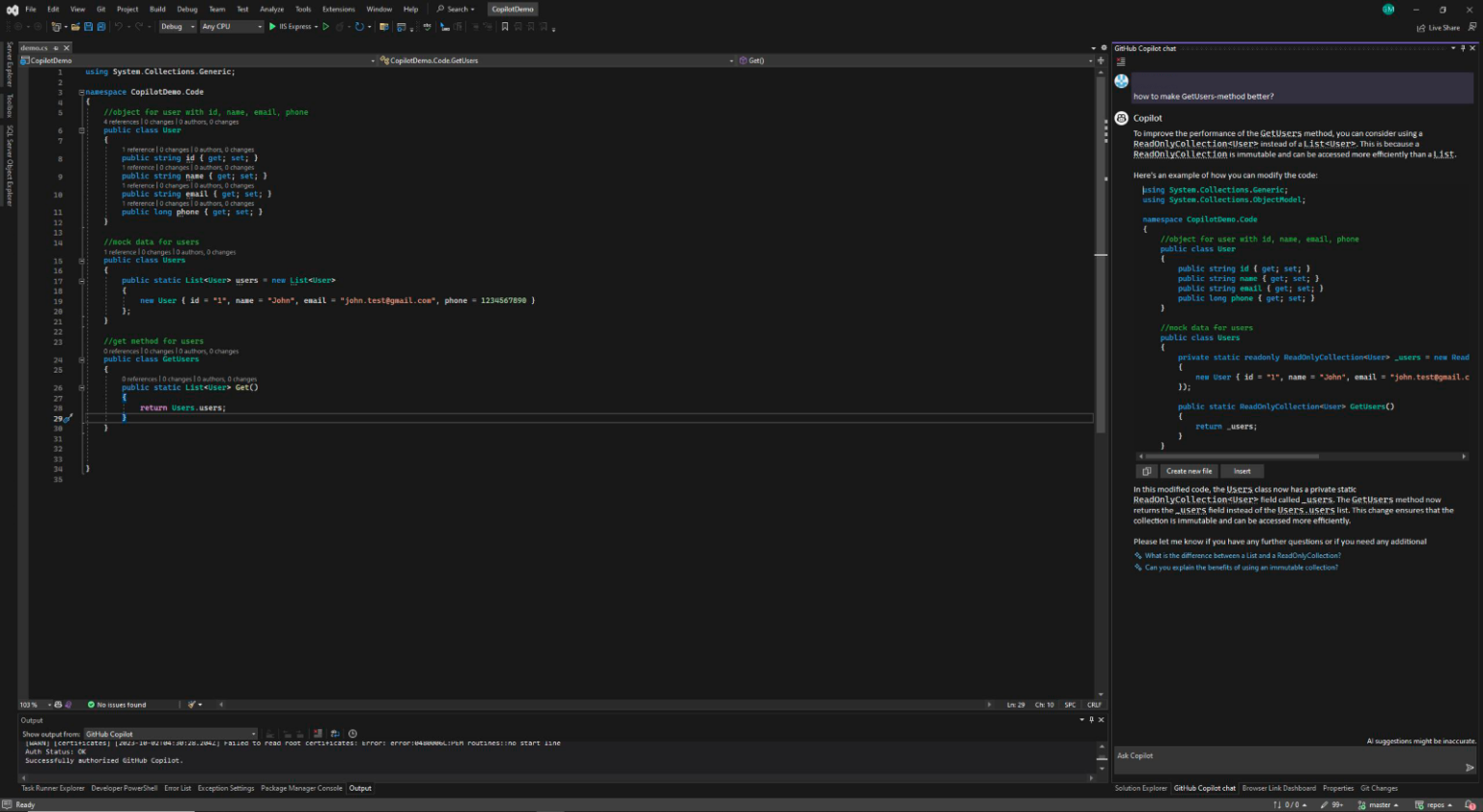Image resolution: width=1483 pixels, height=812 pixels.
Task: Click the New Project toolbar icon
Action: coord(56,27)
